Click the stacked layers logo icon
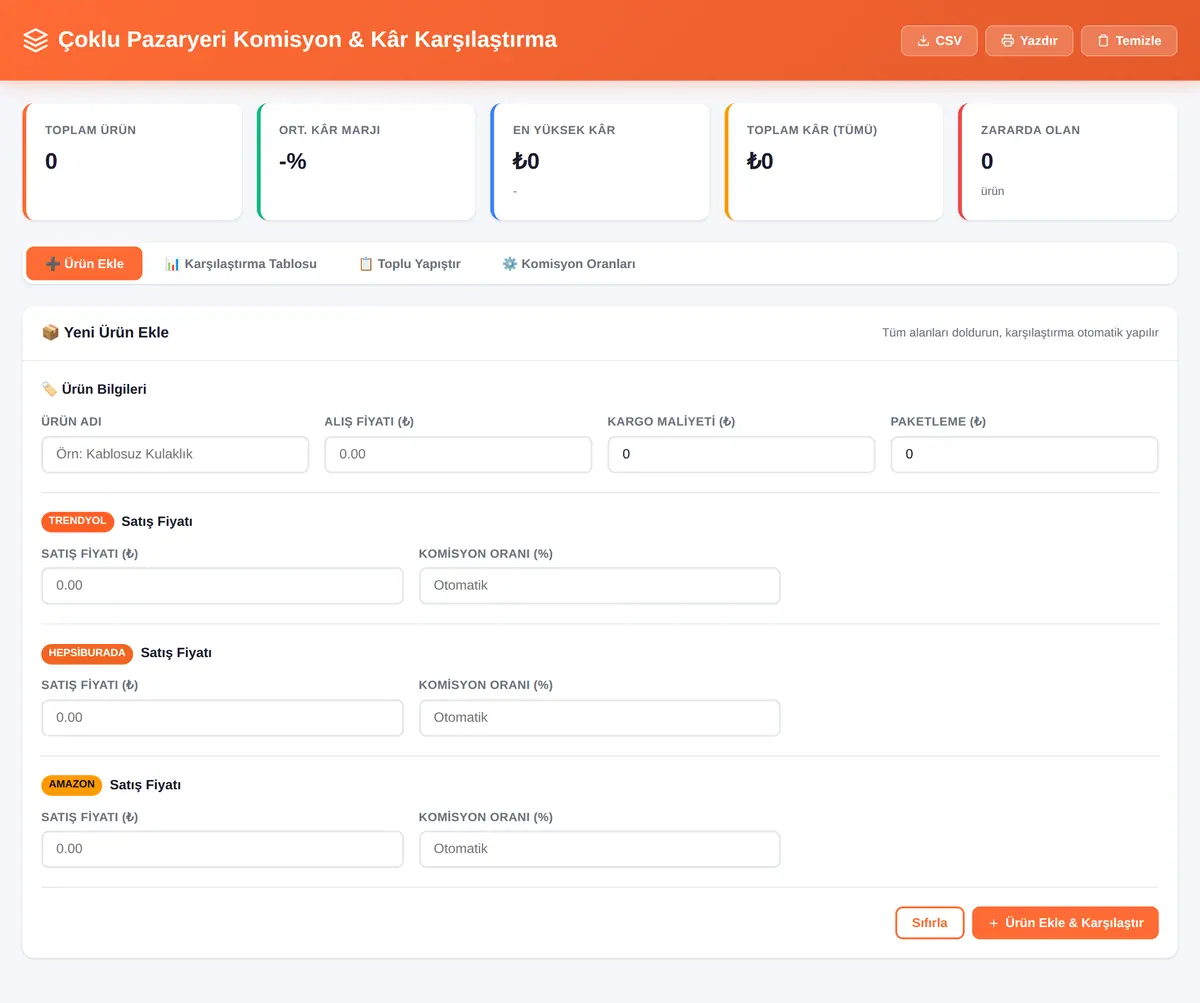The width and height of the screenshot is (1200, 1003). [x=36, y=40]
